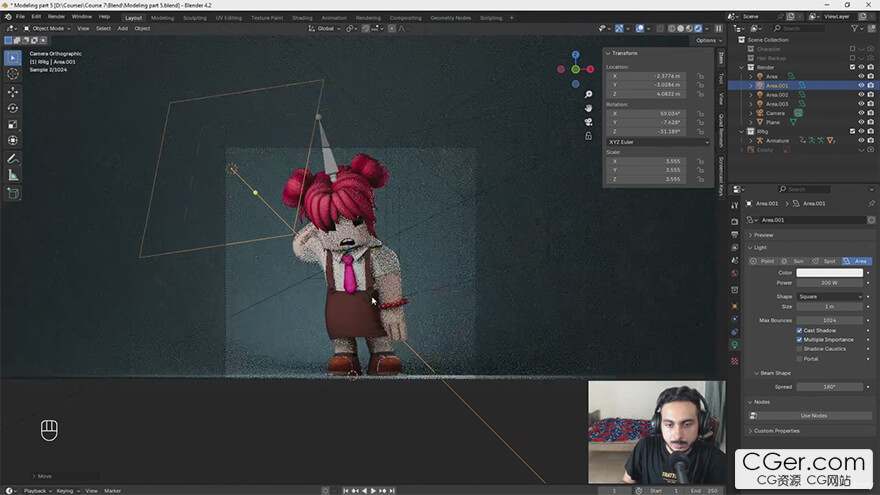Lock the Scale Y value

click(x=700, y=170)
